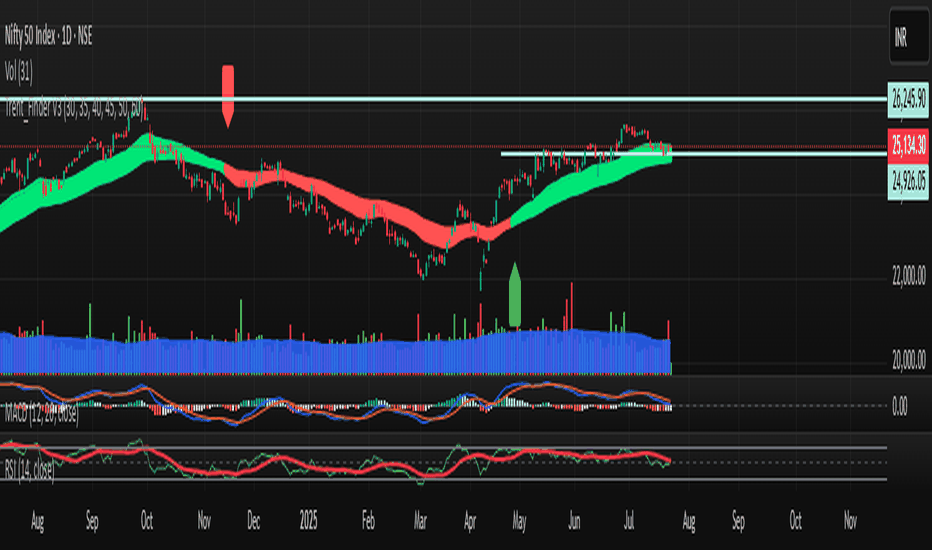Viewport: 932px width, 550px height.
Task: Click the Jul label on time axis
Action: tap(629, 521)
